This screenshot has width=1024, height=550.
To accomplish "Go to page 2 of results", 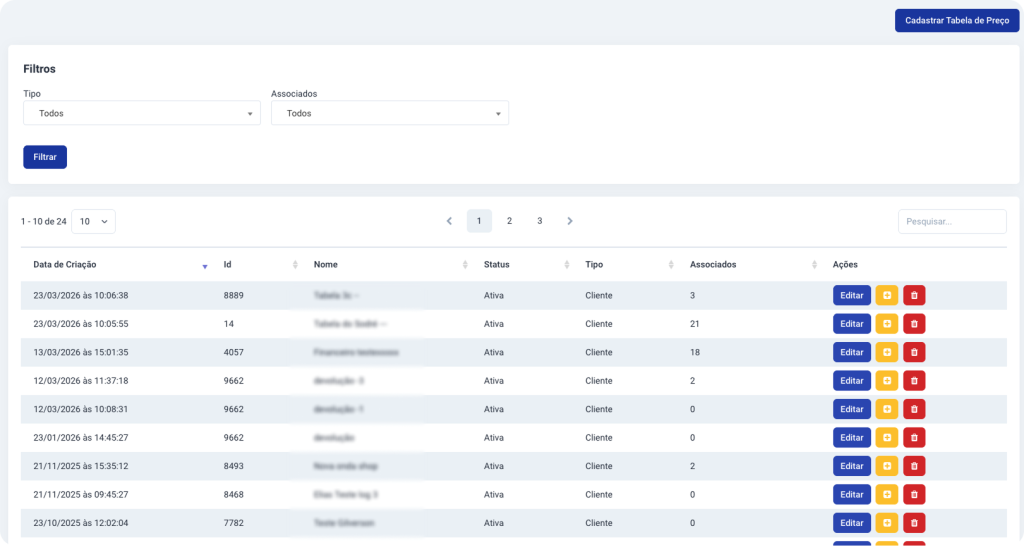I will tap(509, 221).
